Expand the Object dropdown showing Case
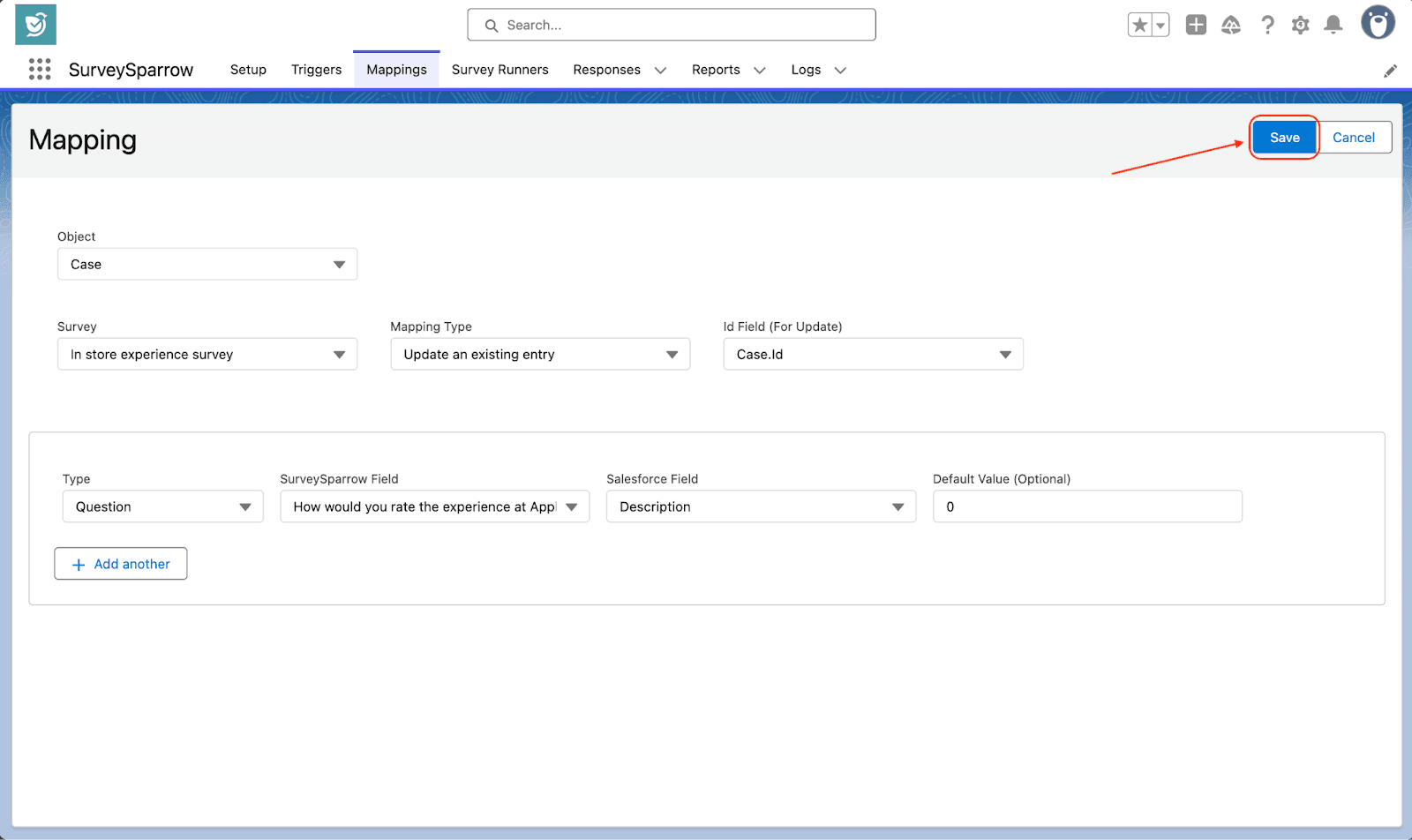This screenshot has width=1412, height=840. 207,265
